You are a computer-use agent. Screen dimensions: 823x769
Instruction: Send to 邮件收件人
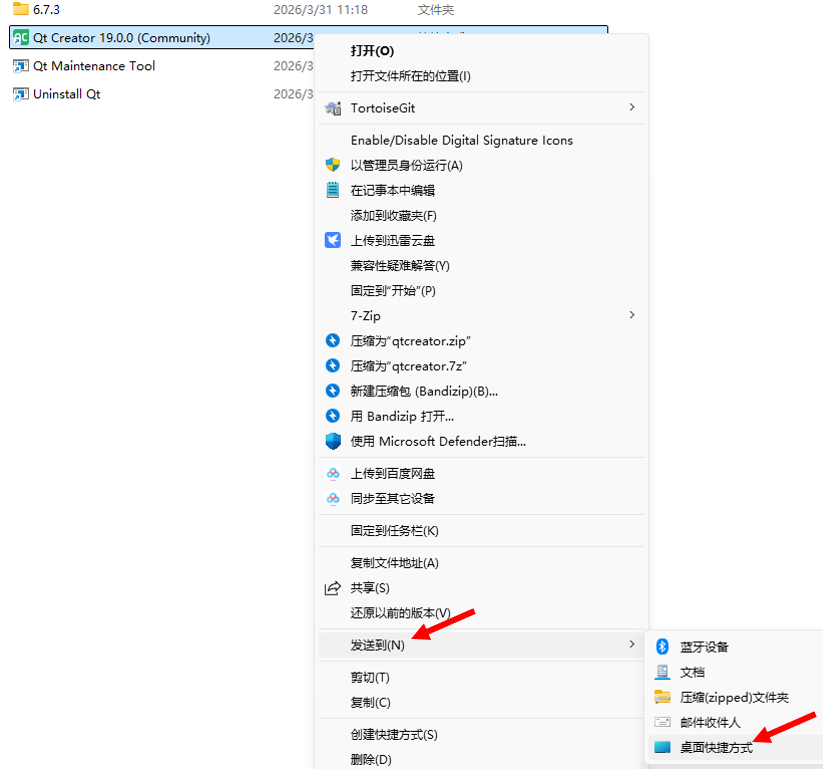coord(710,723)
